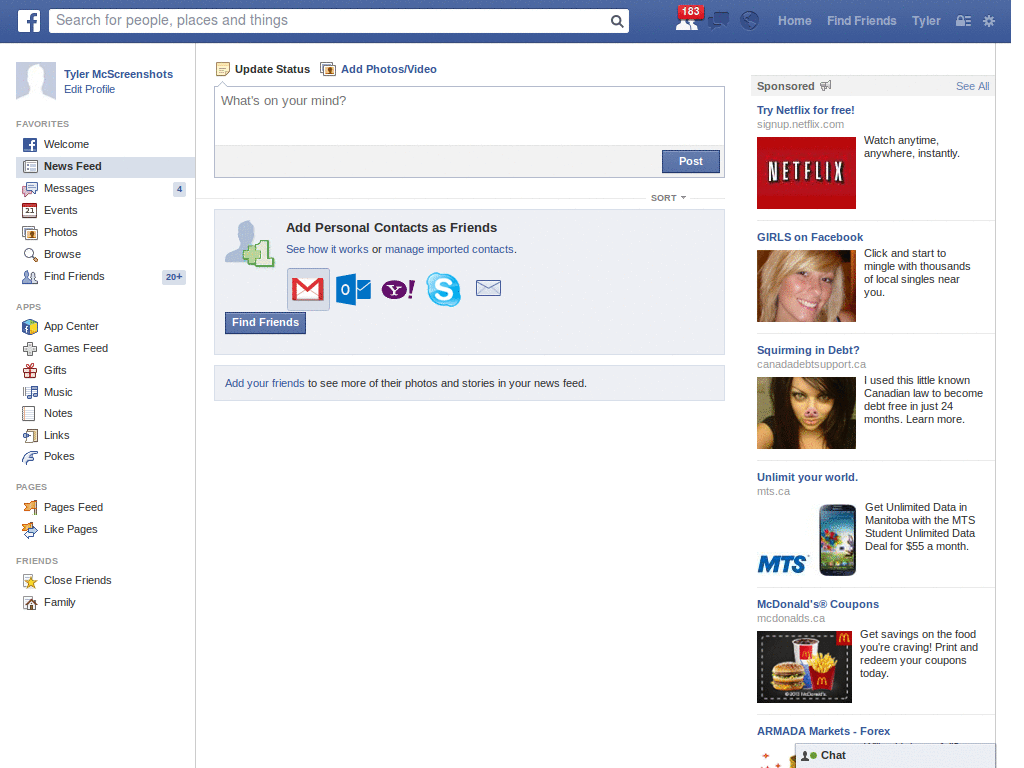
Task: Click the Browse magnifier icon
Action: (x=30, y=255)
